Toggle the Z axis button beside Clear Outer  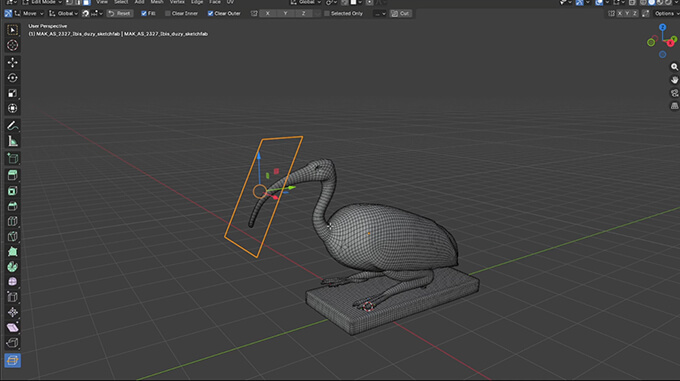303,13
